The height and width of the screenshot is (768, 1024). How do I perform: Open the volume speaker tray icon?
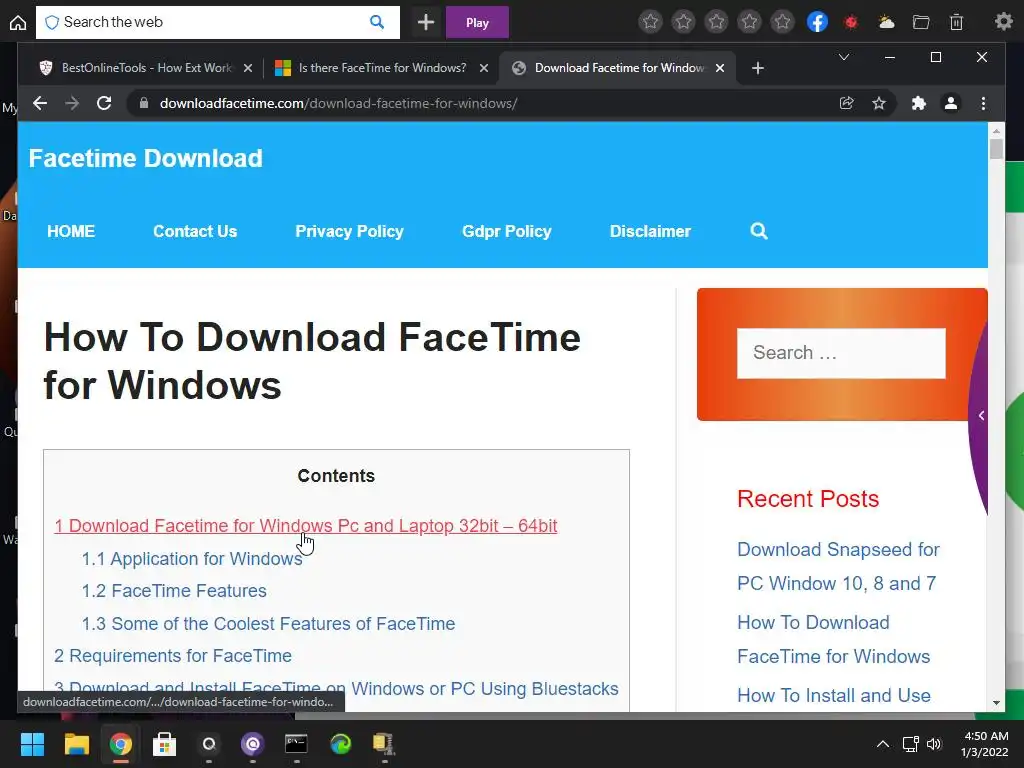(934, 744)
